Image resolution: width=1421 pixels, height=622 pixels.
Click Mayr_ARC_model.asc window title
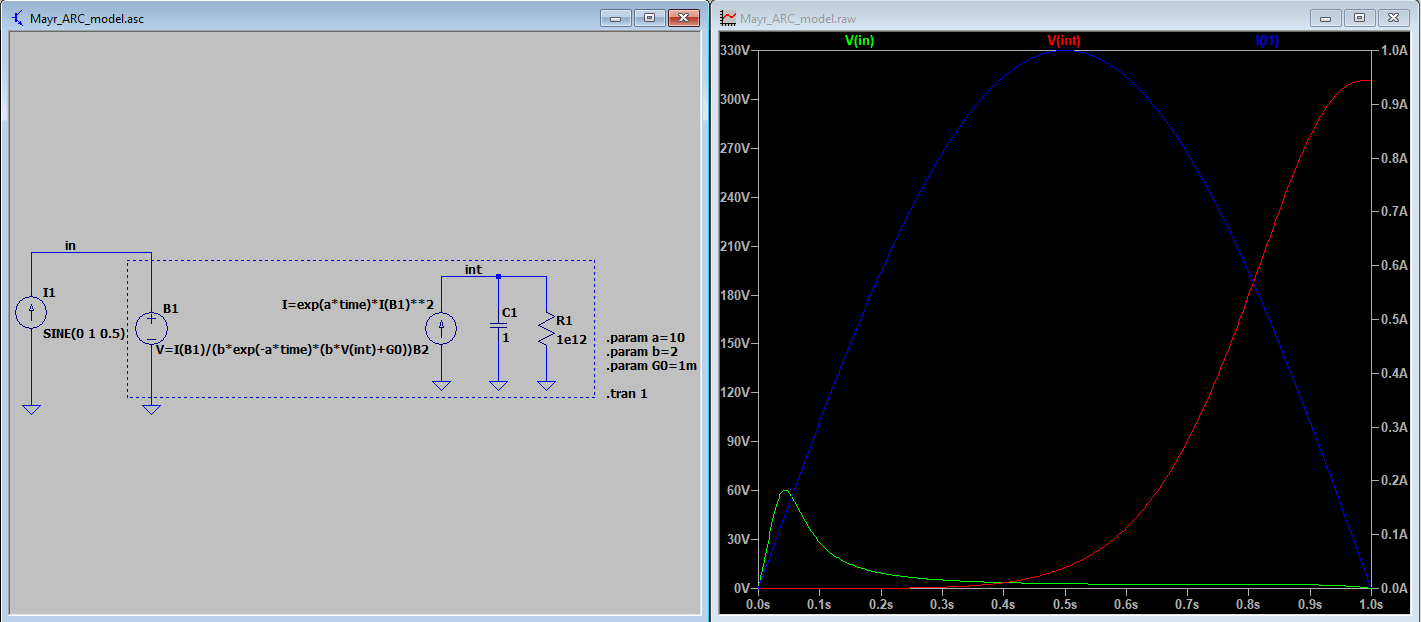(x=87, y=19)
